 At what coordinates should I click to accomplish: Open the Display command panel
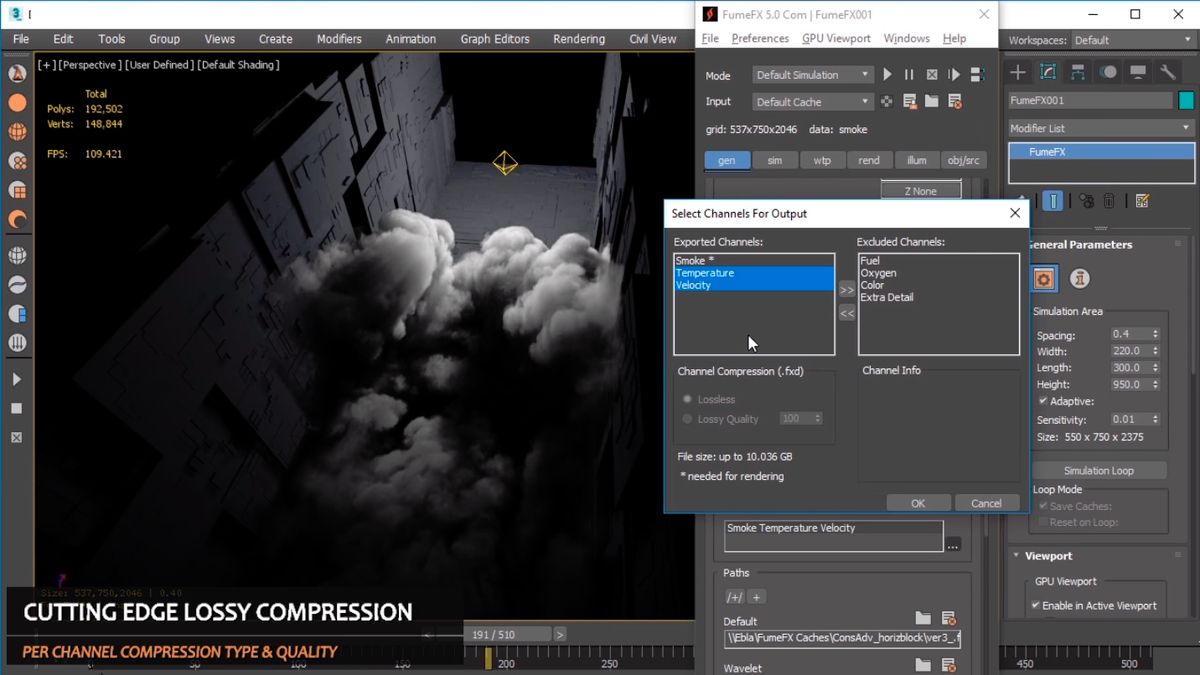point(1138,72)
